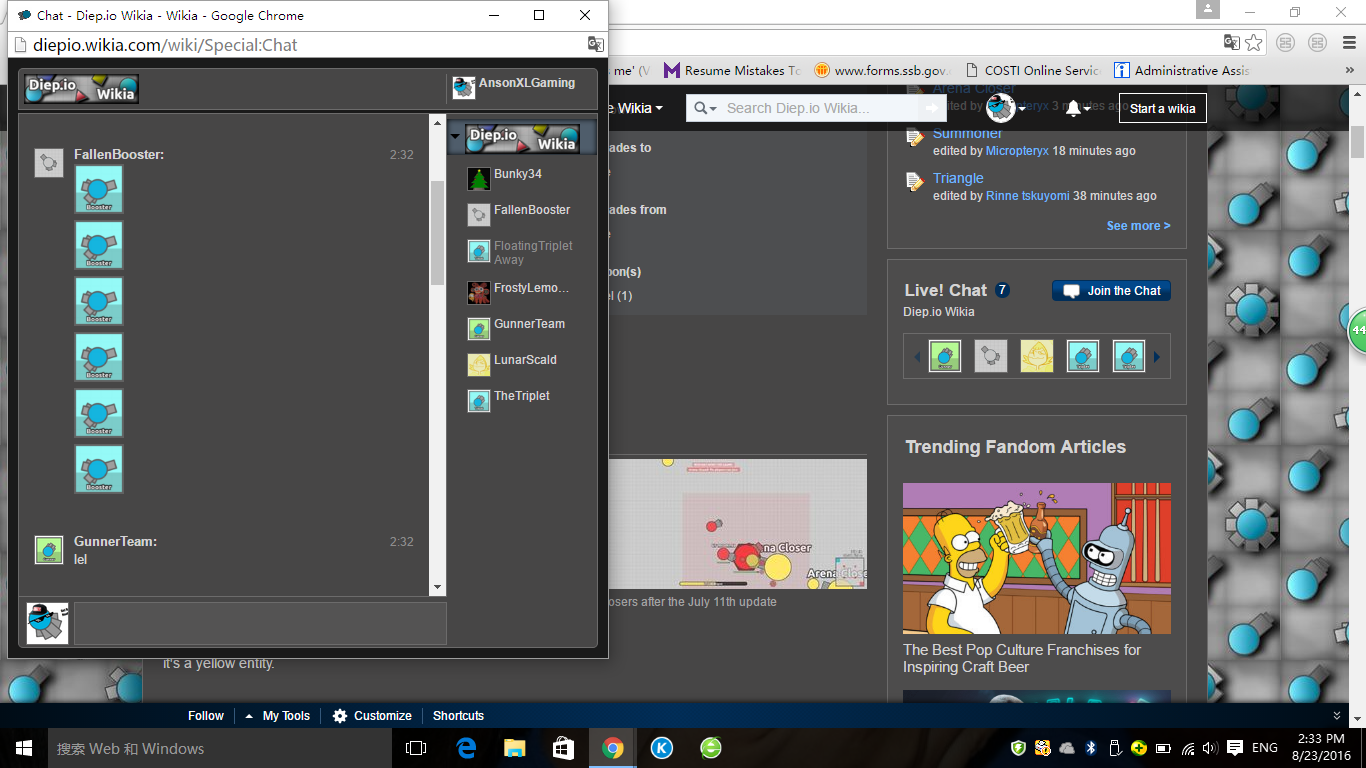Click the last Booster emoticon in FallenBooster's message

pos(99,470)
